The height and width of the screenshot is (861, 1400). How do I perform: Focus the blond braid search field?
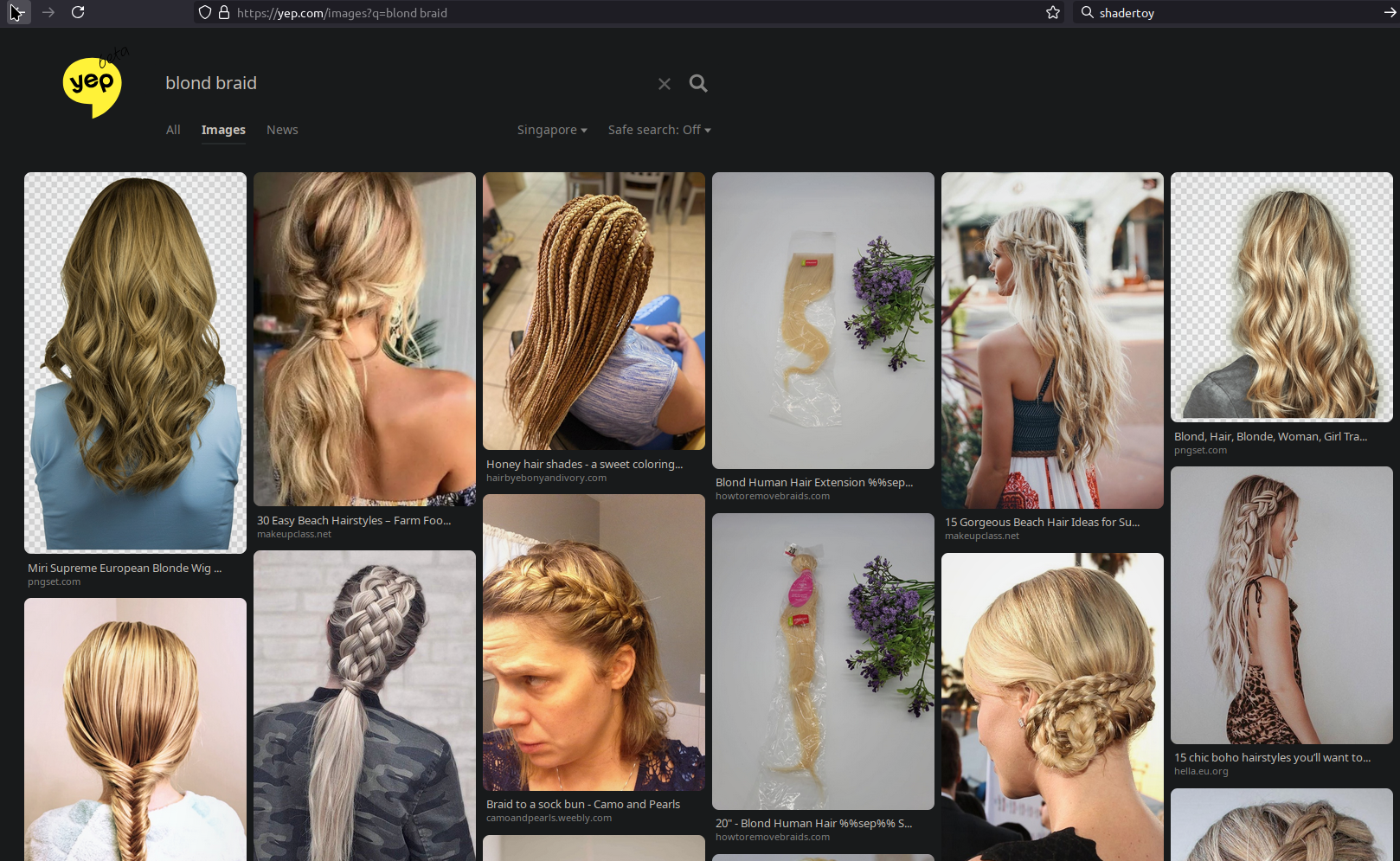[407, 83]
